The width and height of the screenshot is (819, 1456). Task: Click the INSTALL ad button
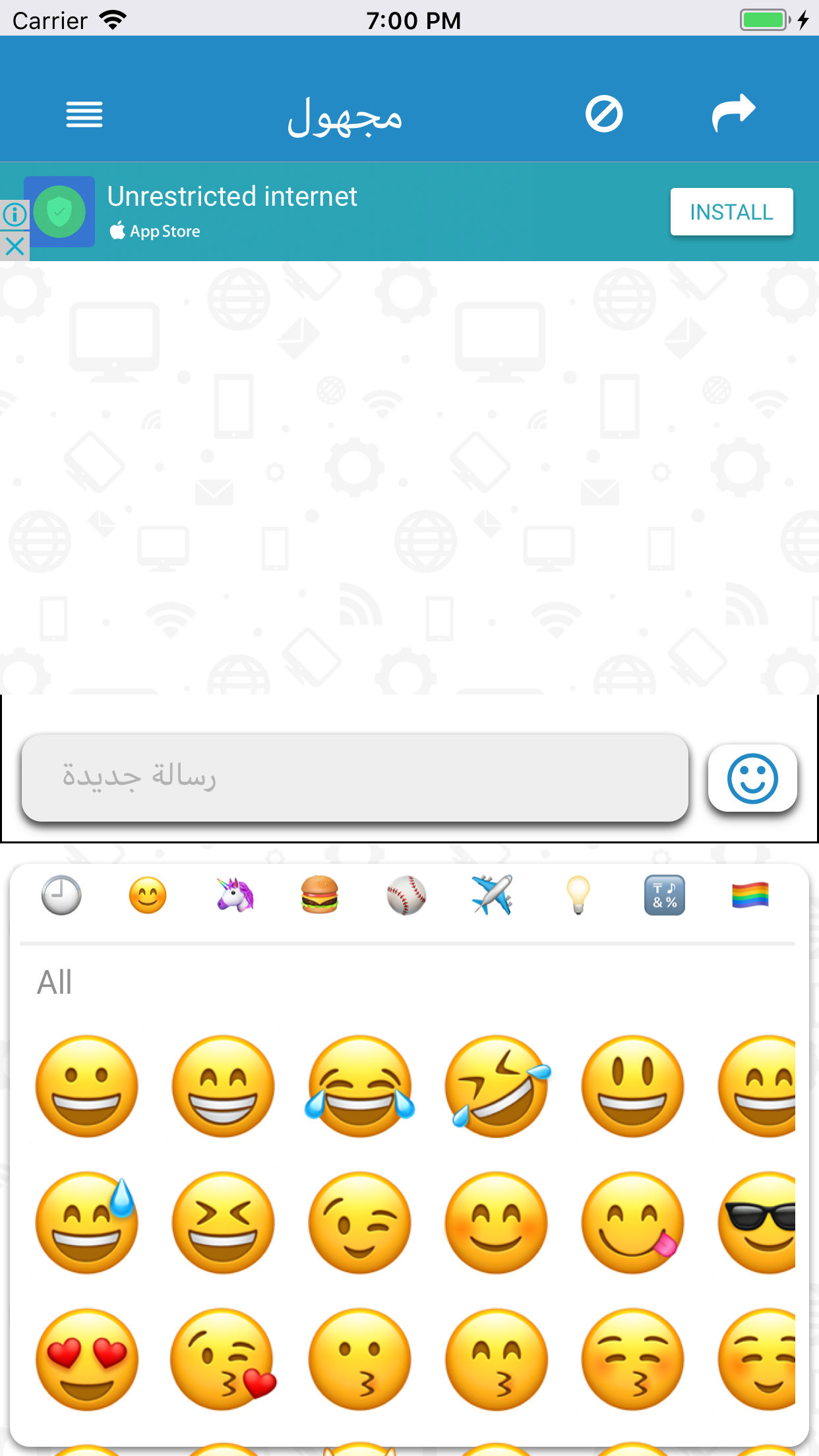731,212
